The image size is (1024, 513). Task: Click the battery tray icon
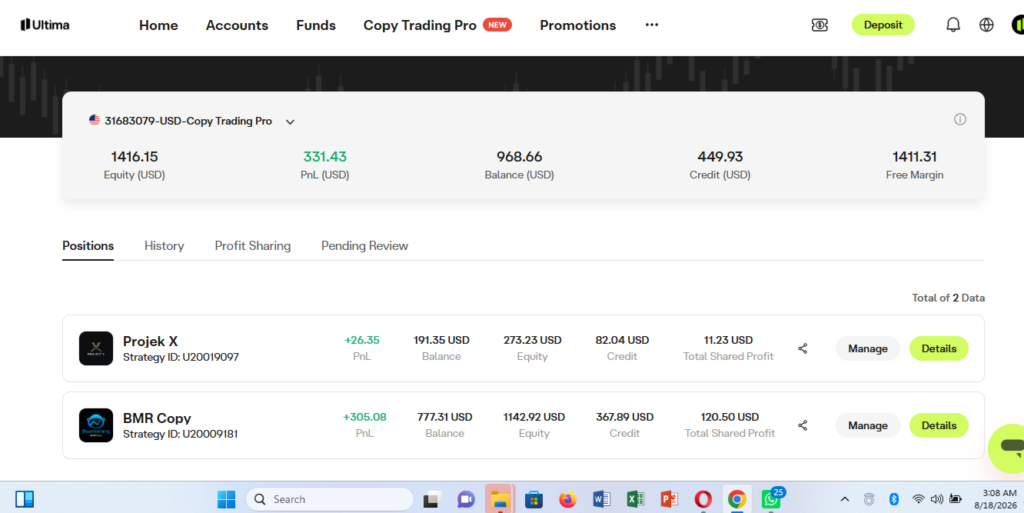[955, 499]
